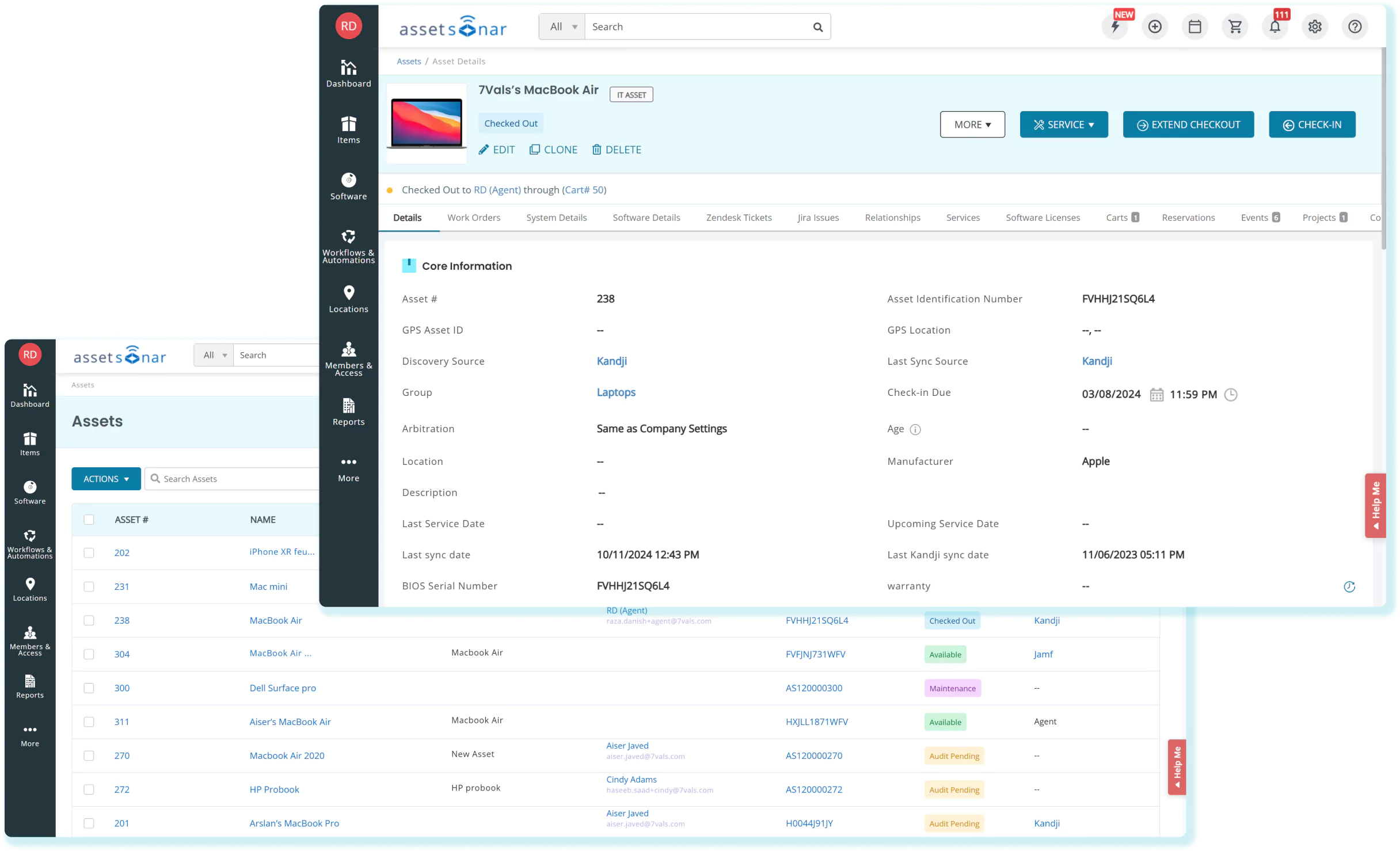Open the ACTIONS dropdown in Assets window
Screen dimensions: 1400x851
point(106,479)
